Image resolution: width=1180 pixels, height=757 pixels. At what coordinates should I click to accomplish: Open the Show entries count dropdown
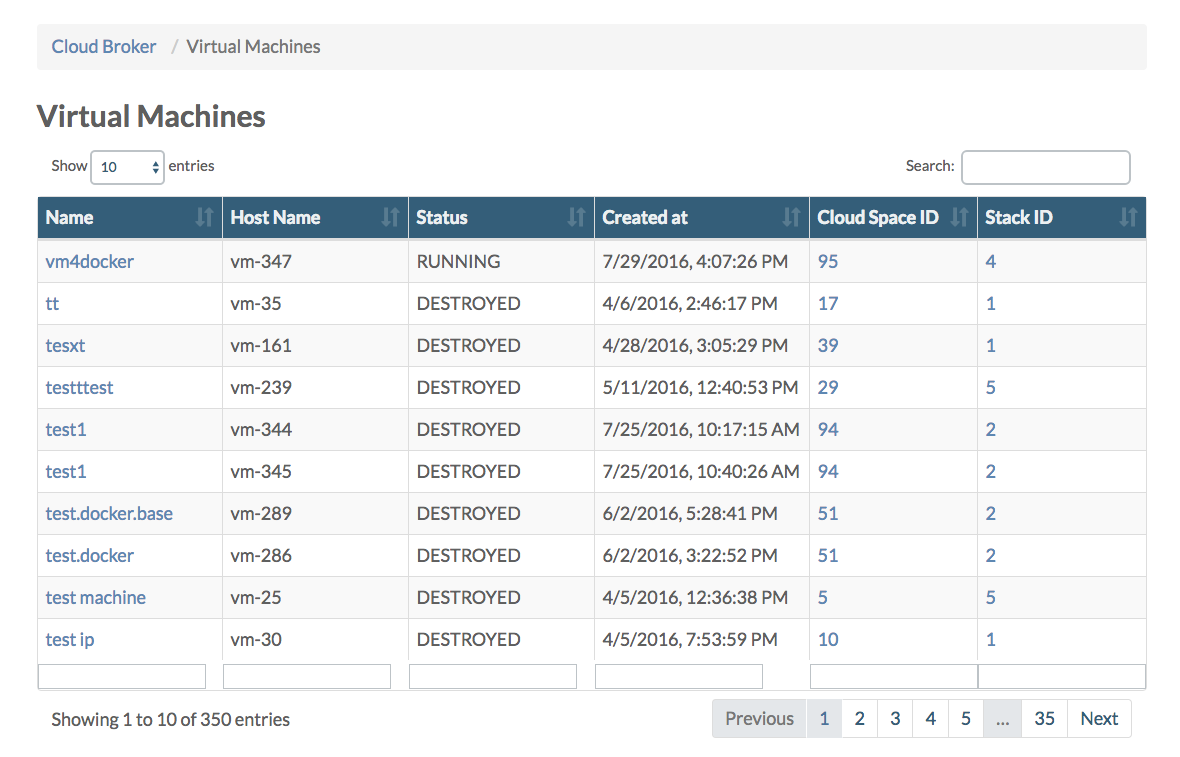click(x=128, y=167)
